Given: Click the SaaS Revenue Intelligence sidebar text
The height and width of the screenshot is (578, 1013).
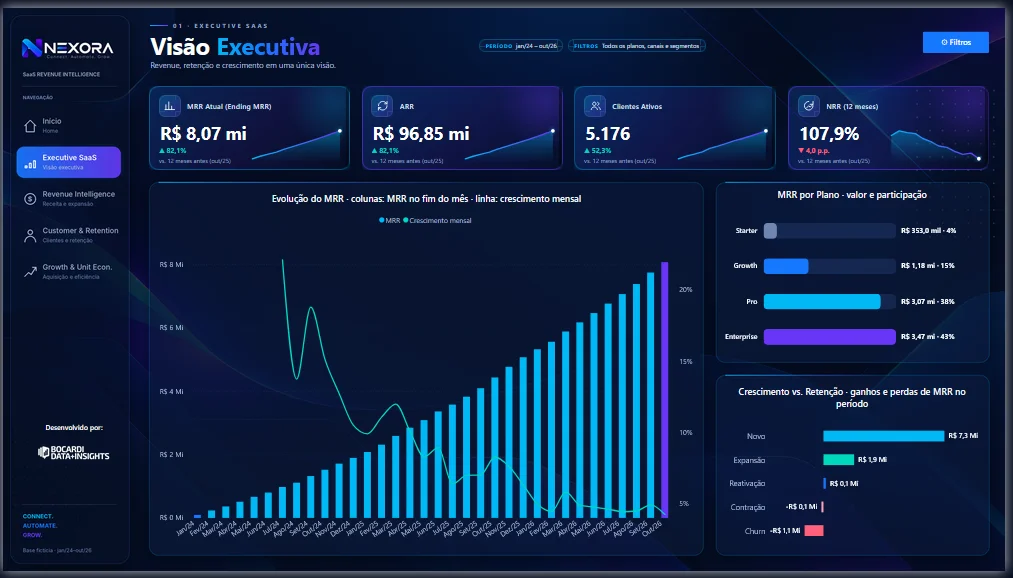Looking at the screenshot, I should (61, 74).
